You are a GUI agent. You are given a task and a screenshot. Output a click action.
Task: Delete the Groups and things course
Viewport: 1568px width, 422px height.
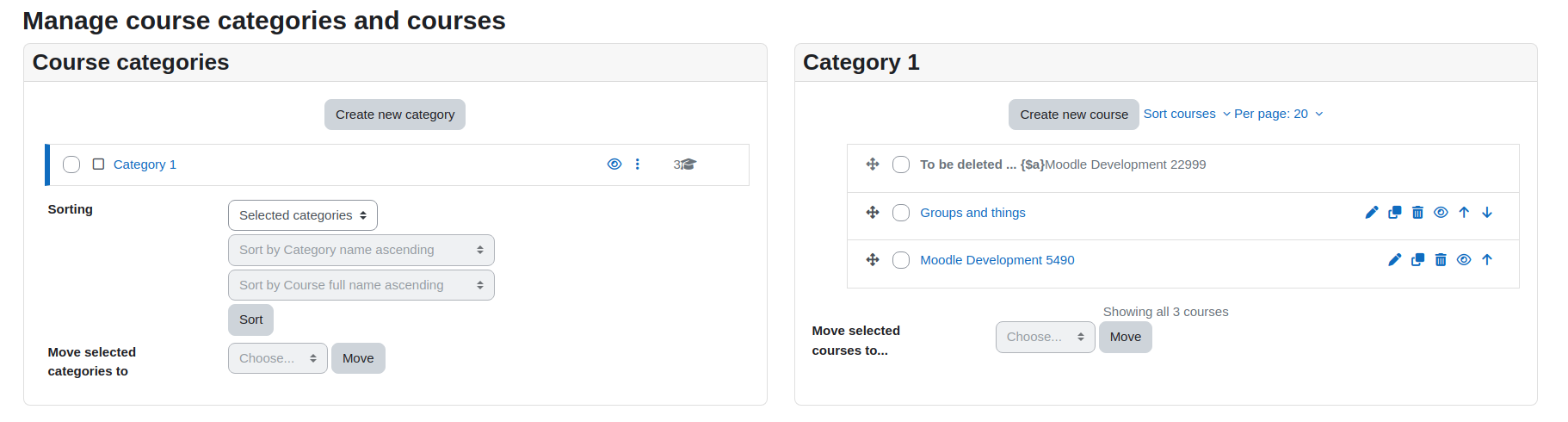point(1418,213)
